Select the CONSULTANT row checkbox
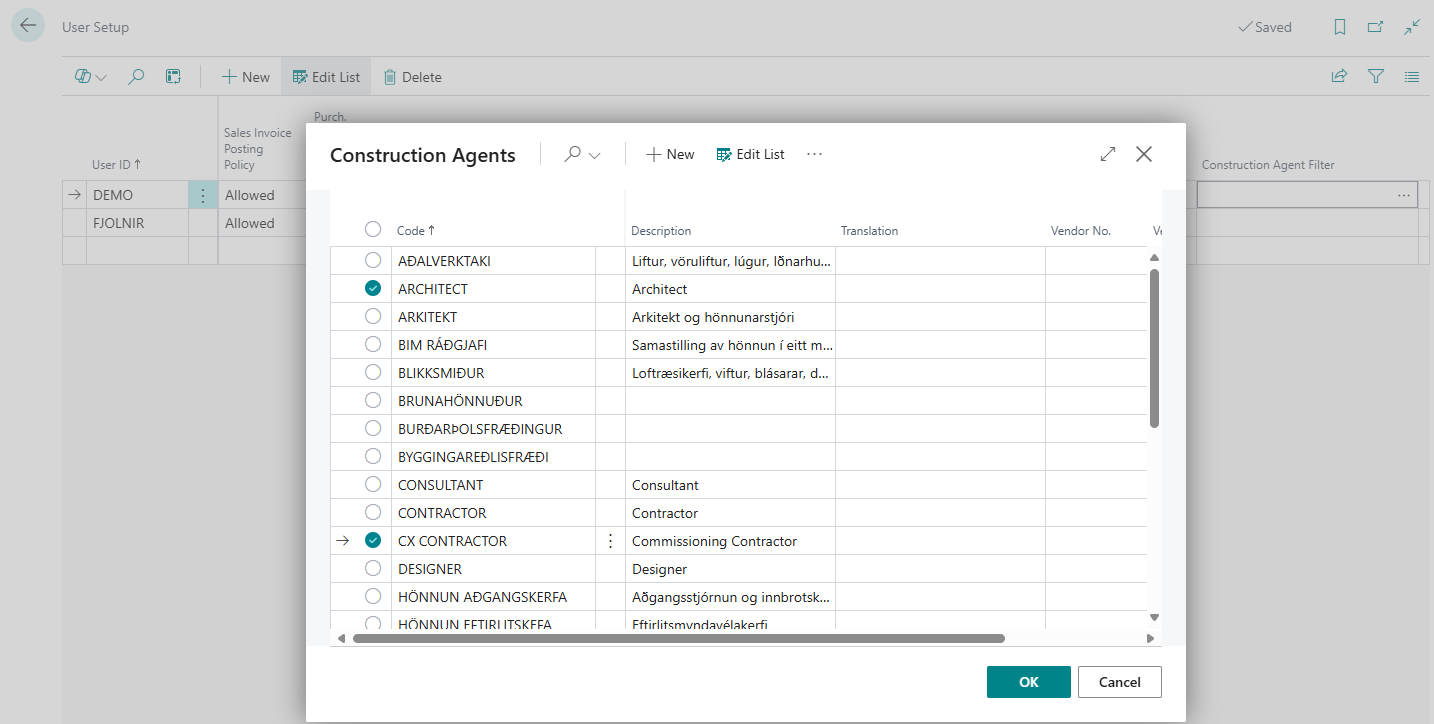 373,485
